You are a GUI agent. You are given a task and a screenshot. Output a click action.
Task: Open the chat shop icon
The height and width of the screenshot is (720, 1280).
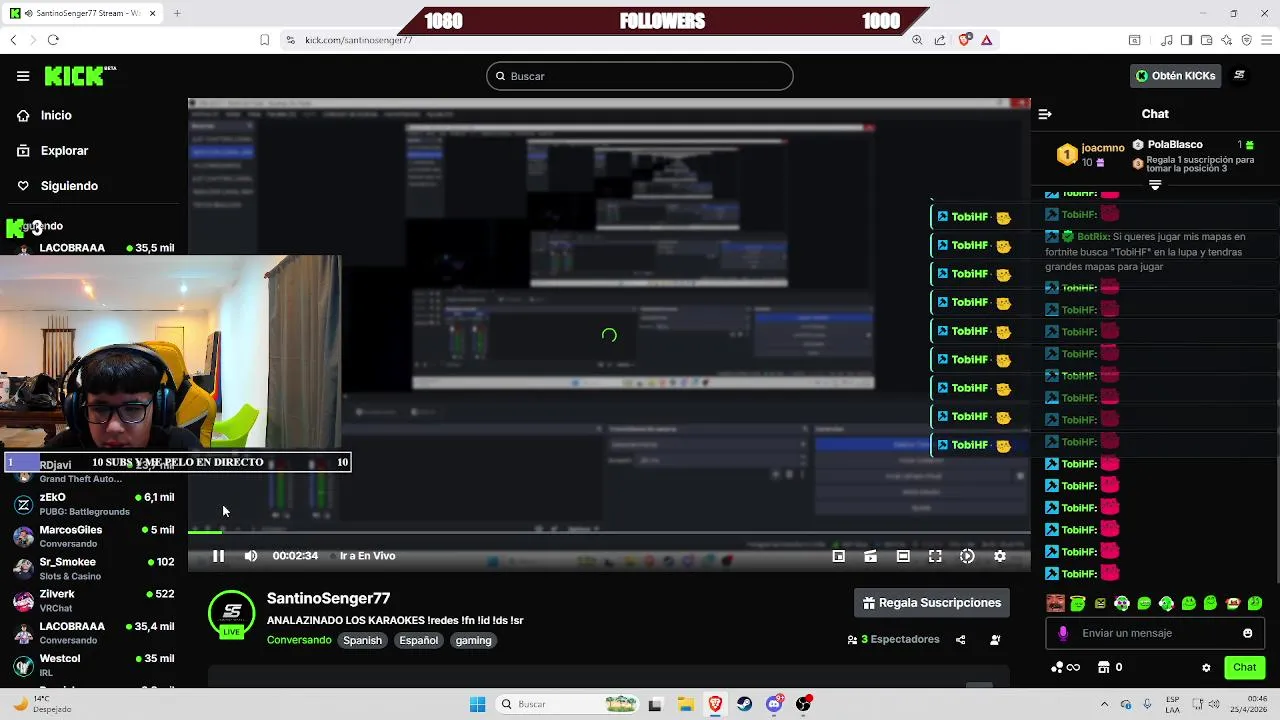(x=1104, y=667)
